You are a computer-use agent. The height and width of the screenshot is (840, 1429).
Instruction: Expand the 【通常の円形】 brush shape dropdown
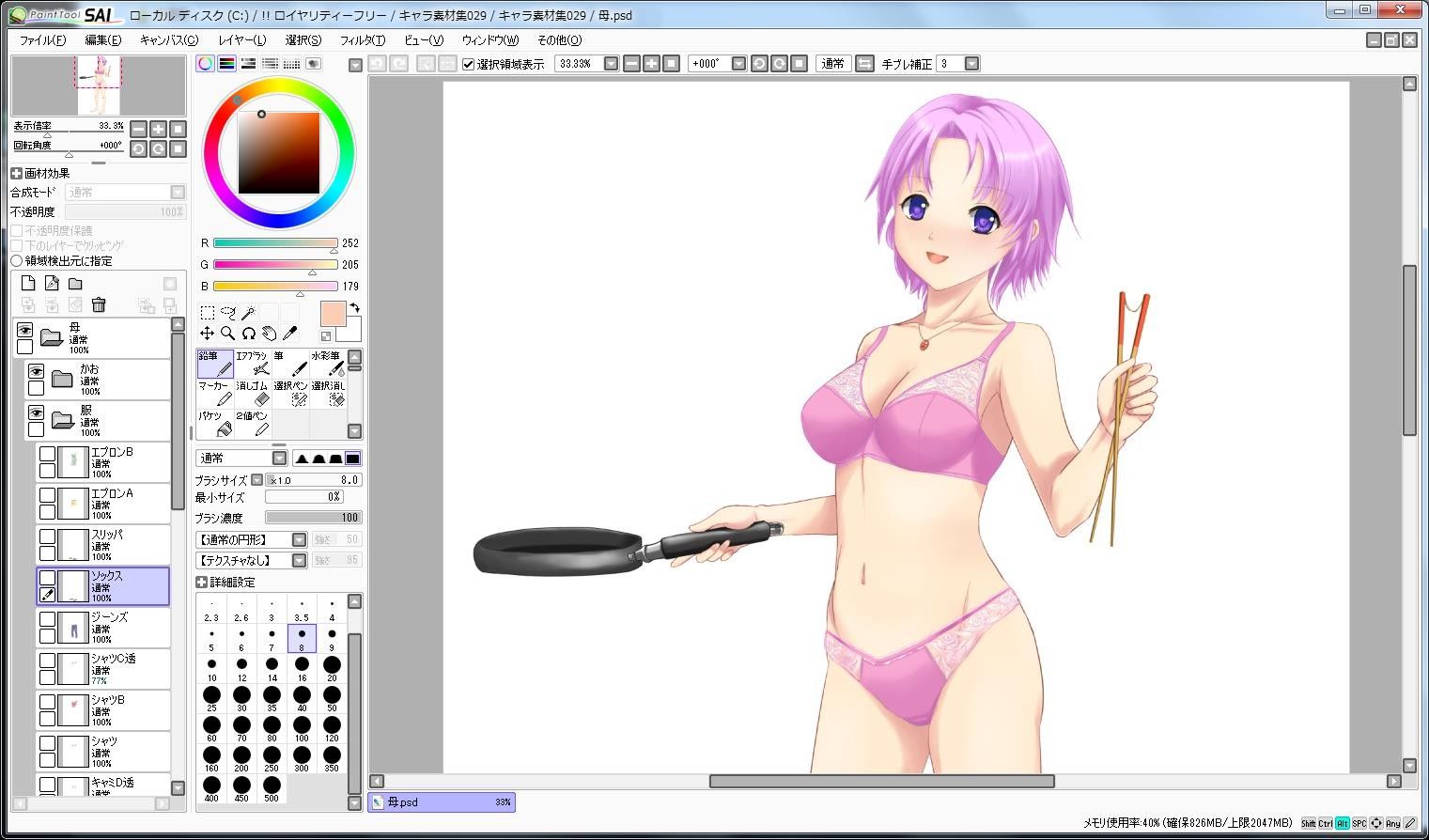[299, 539]
